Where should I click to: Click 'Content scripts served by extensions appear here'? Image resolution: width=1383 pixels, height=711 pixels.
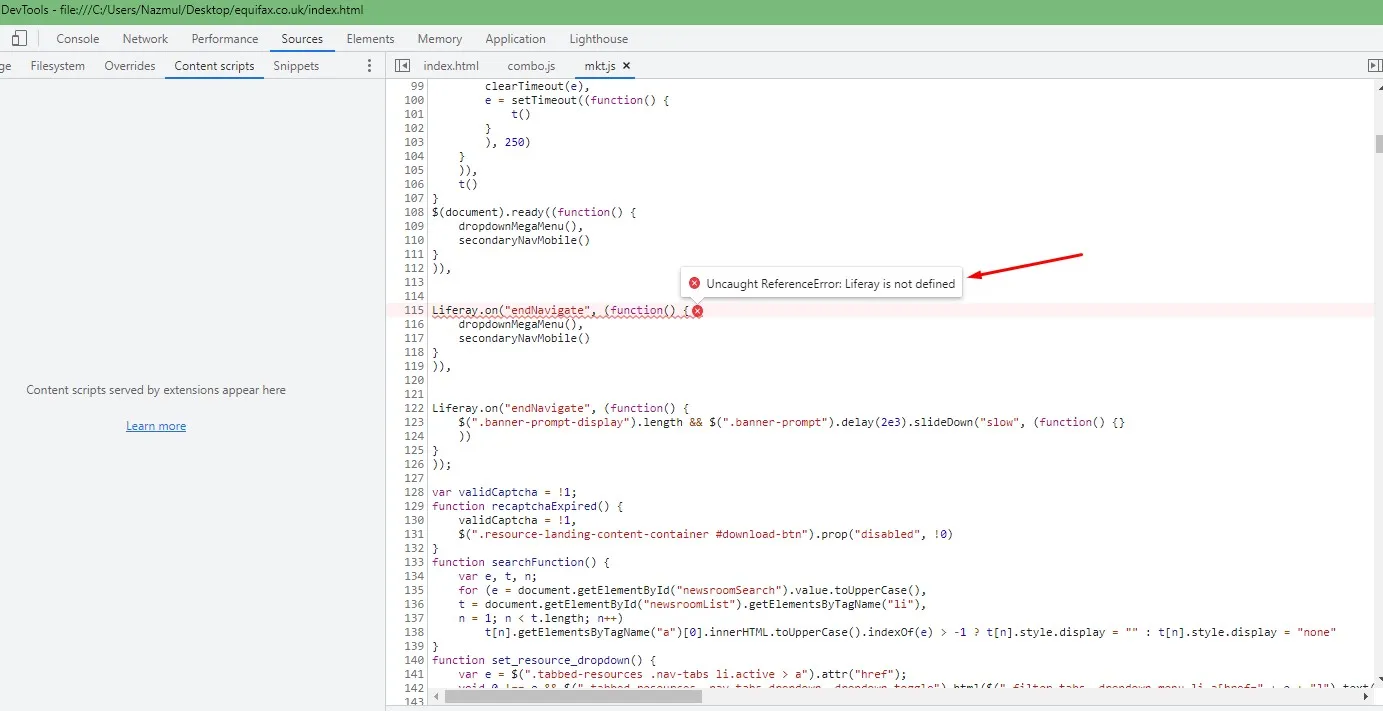tap(156, 390)
